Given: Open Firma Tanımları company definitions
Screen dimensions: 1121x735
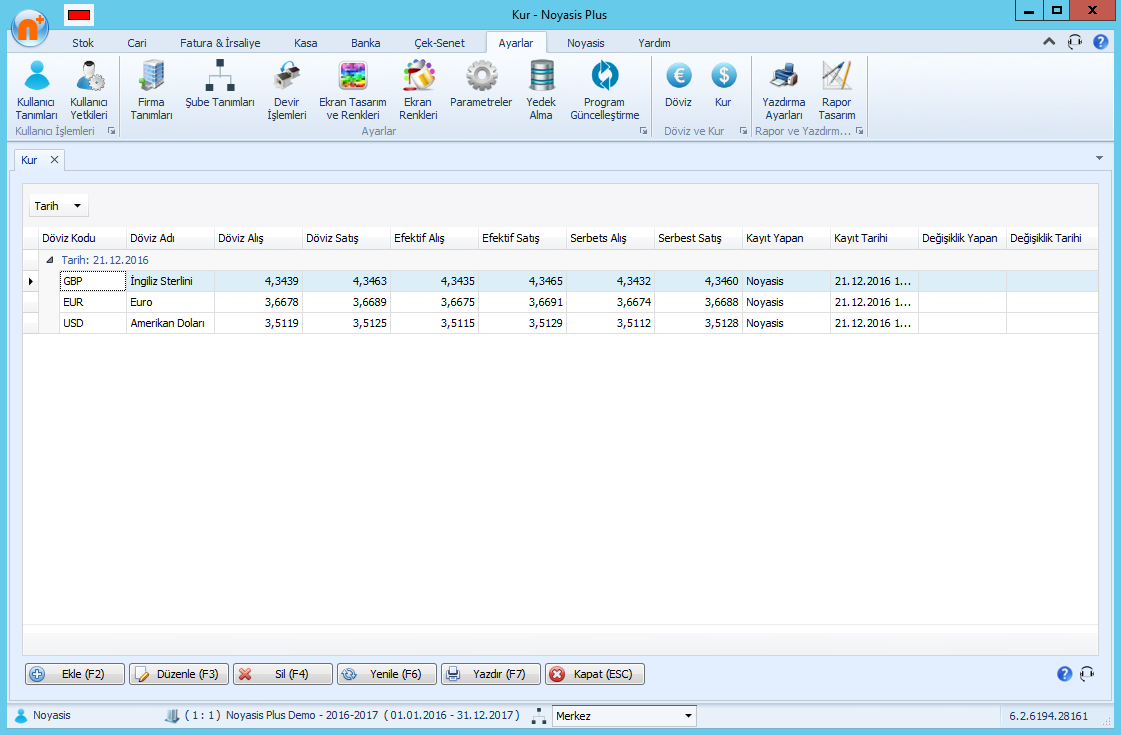Looking at the screenshot, I should [152, 89].
